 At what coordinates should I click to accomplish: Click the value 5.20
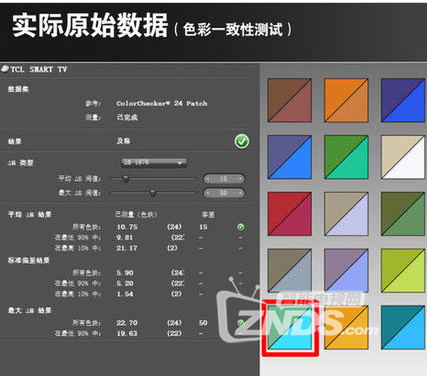125,283
